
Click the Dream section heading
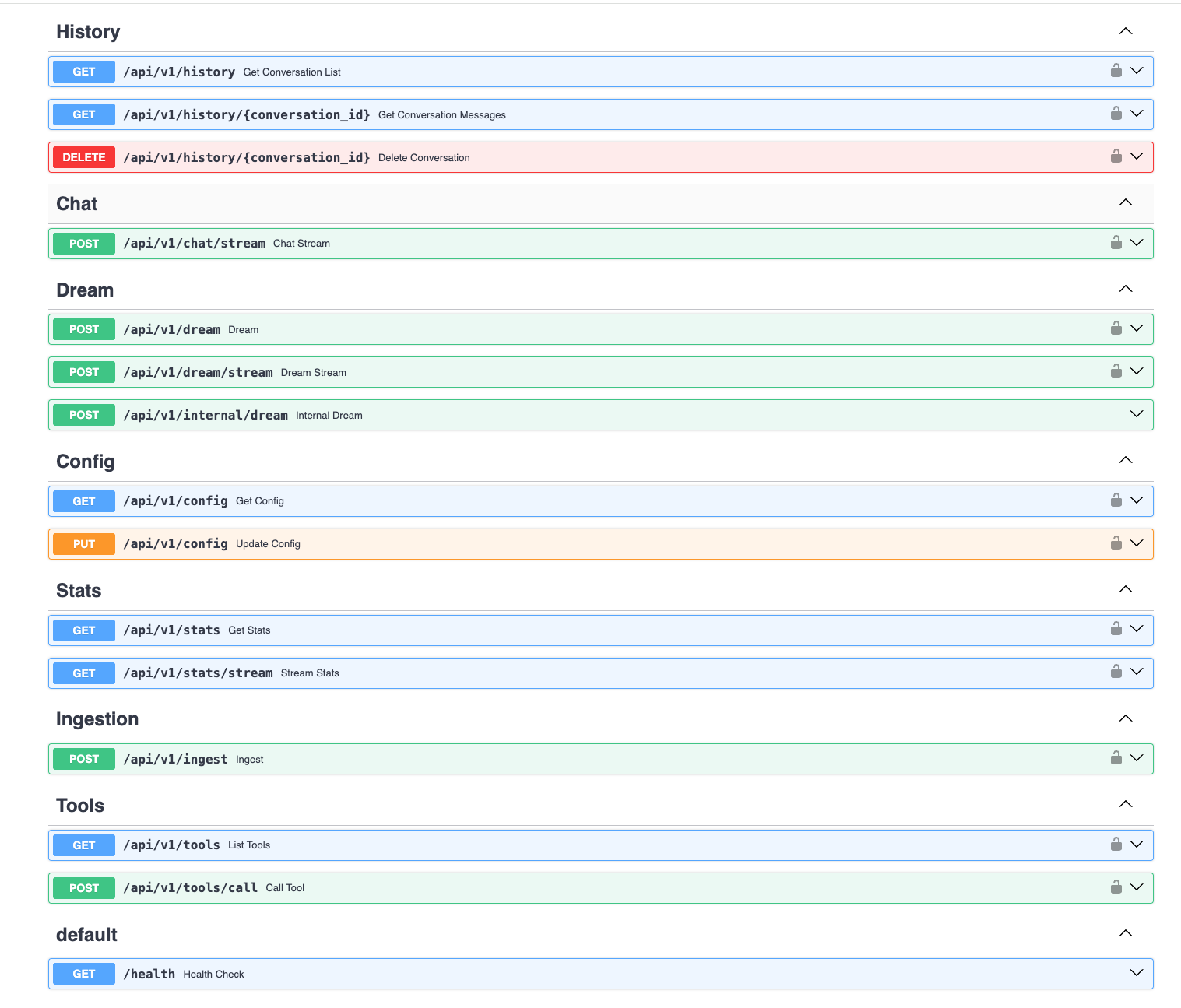[x=85, y=290]
